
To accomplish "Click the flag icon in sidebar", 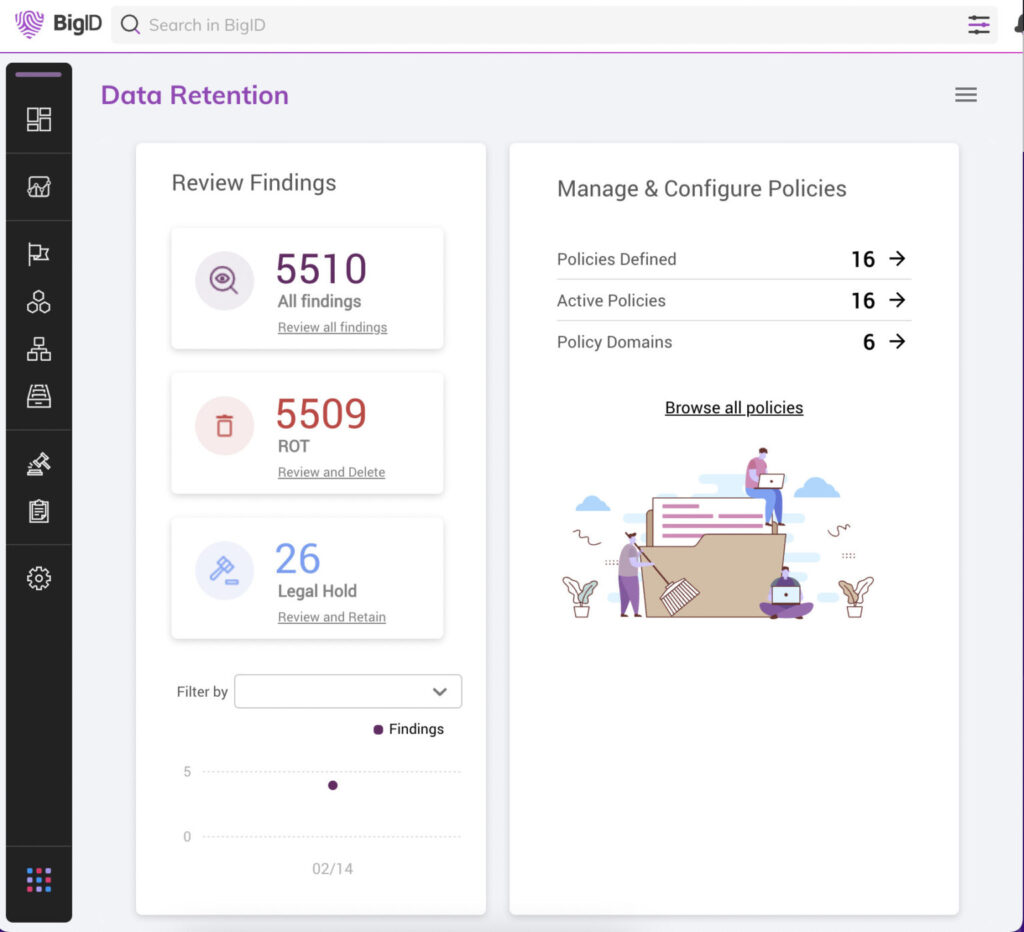I will 39,254.
